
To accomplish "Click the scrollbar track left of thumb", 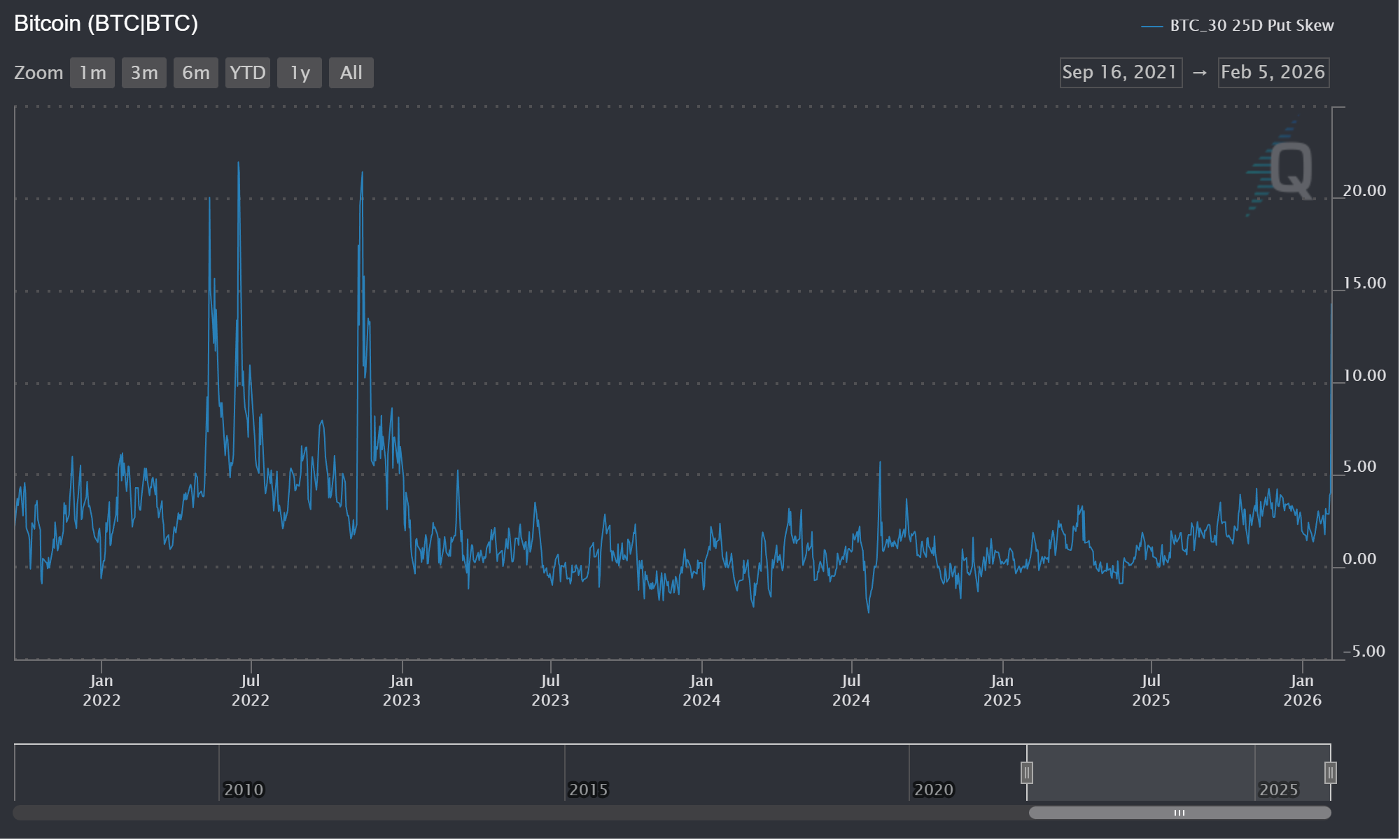I will [518, 813].
